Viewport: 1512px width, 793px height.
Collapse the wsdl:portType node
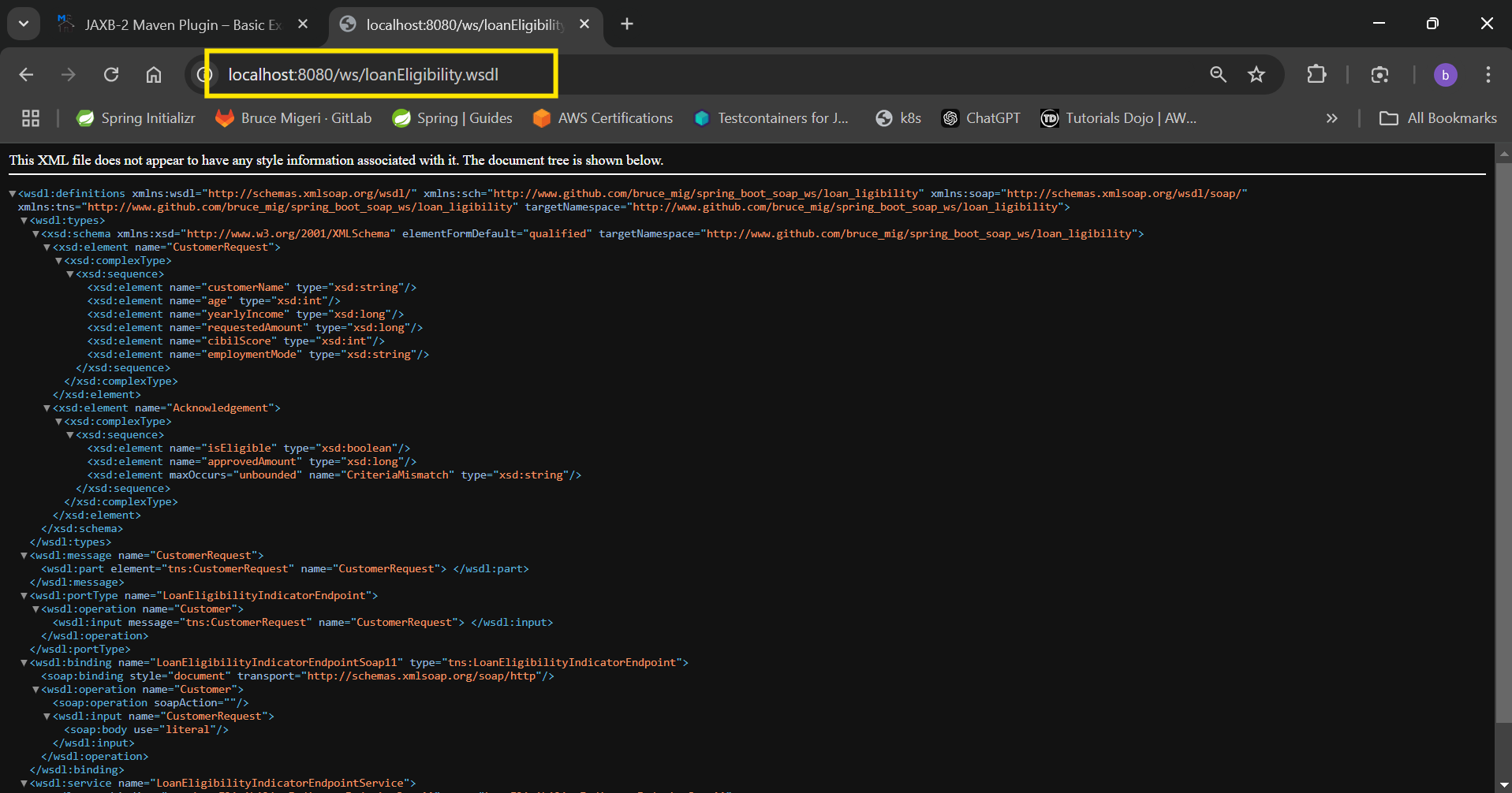[x=24, y=596]
